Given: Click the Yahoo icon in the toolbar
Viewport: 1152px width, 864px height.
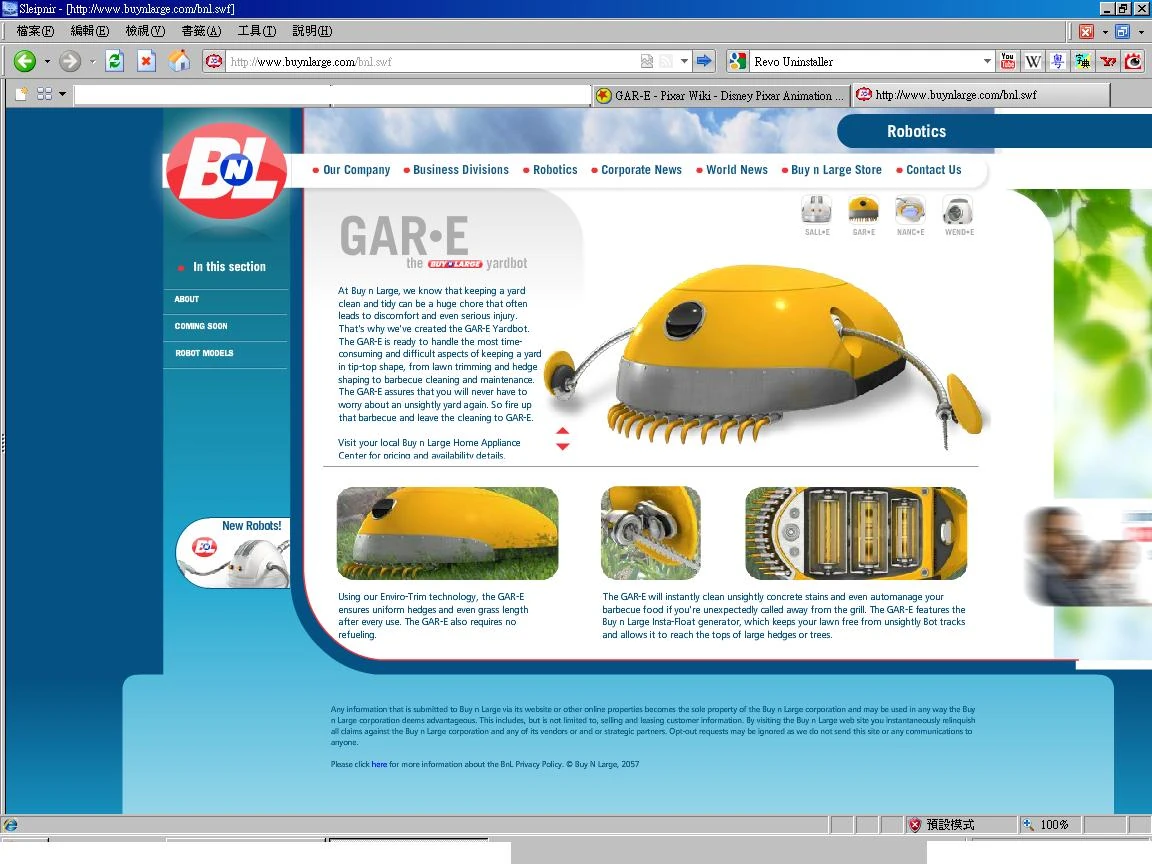Looking at the screenshot, I should pyautogui.click(x=1107, y=61).
